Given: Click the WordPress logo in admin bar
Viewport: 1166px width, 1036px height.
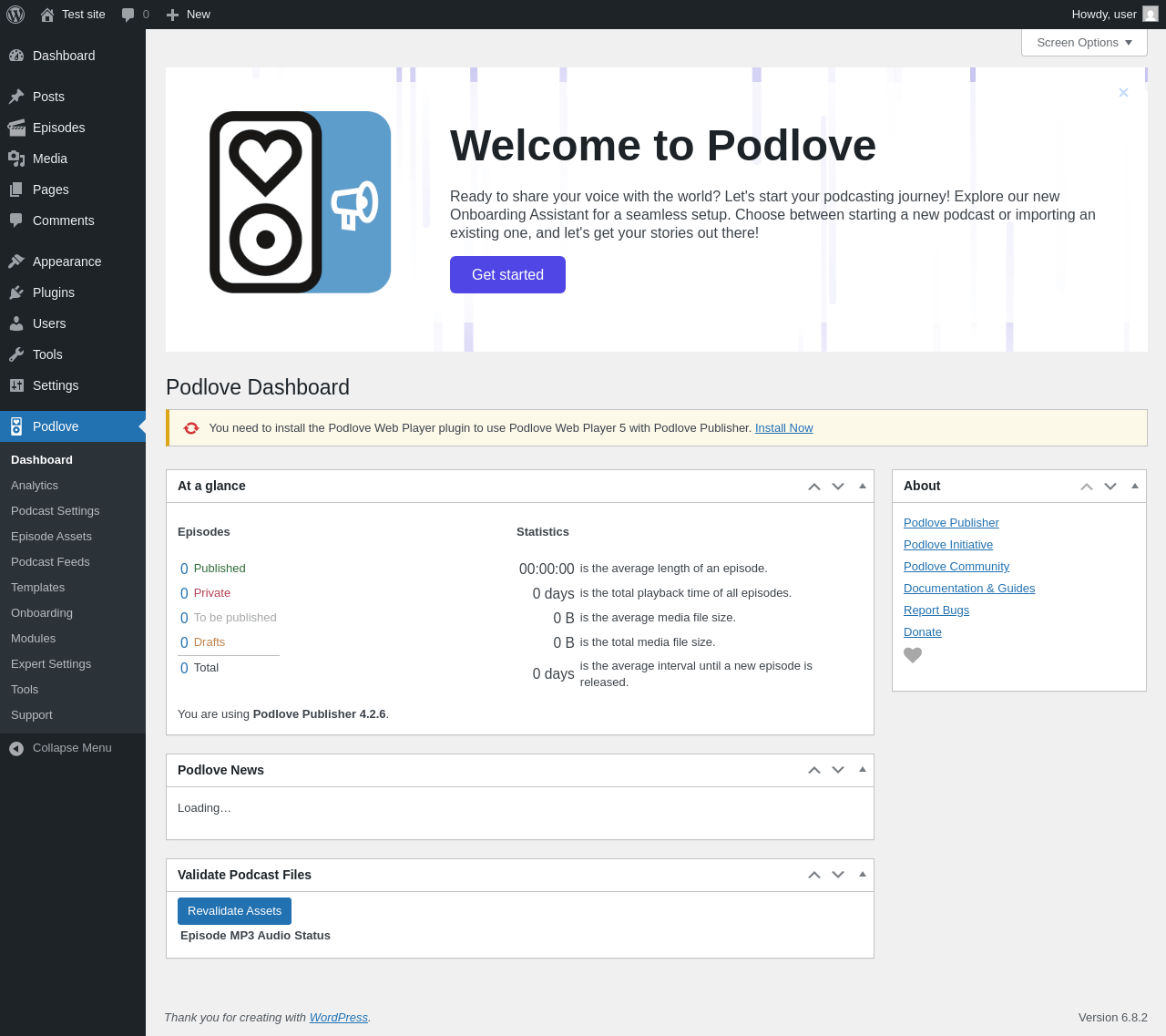Looking at the screenshot, I should [x=15, y=15].
